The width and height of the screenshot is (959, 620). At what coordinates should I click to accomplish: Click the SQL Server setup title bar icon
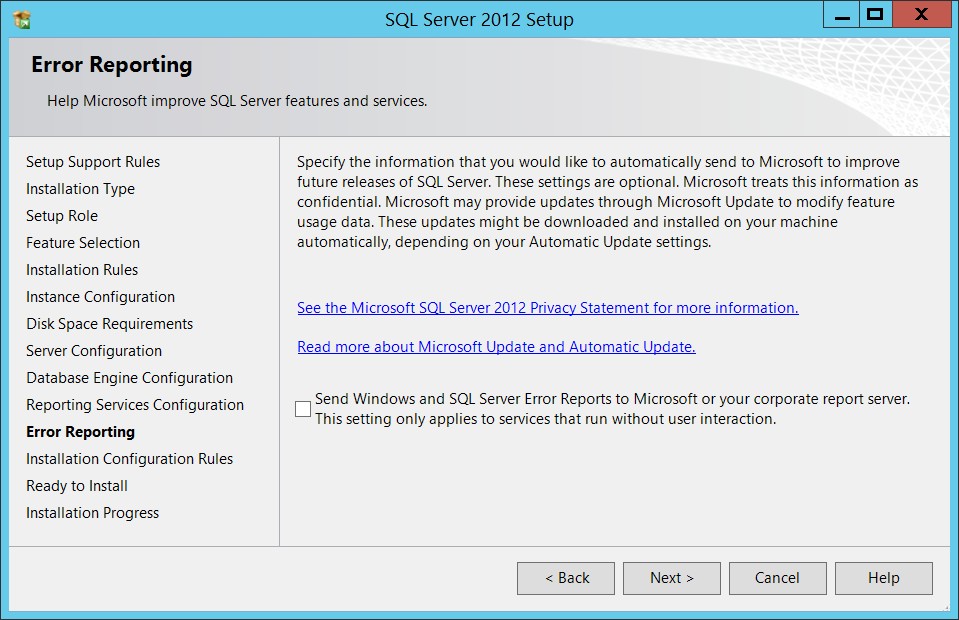coord(22,20)
